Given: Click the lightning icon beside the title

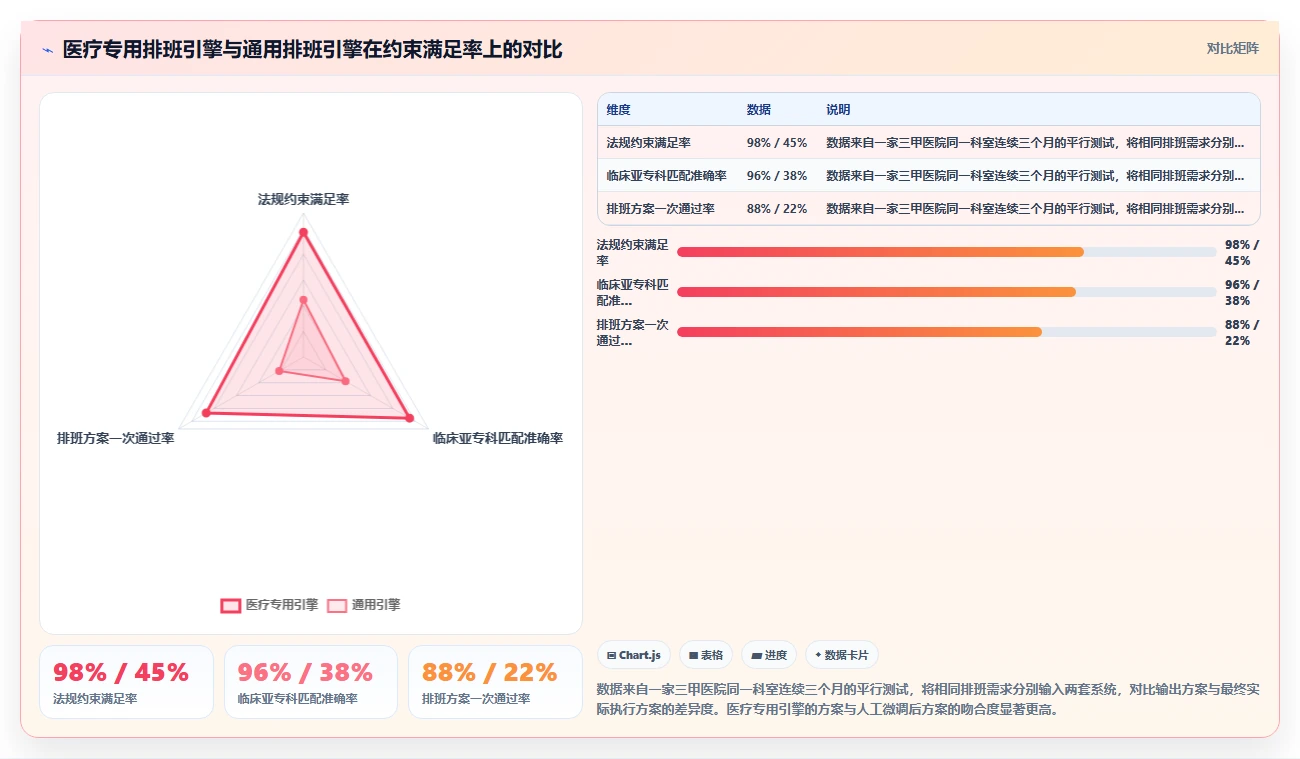Looking at the screenshot, I should (48, 49).
